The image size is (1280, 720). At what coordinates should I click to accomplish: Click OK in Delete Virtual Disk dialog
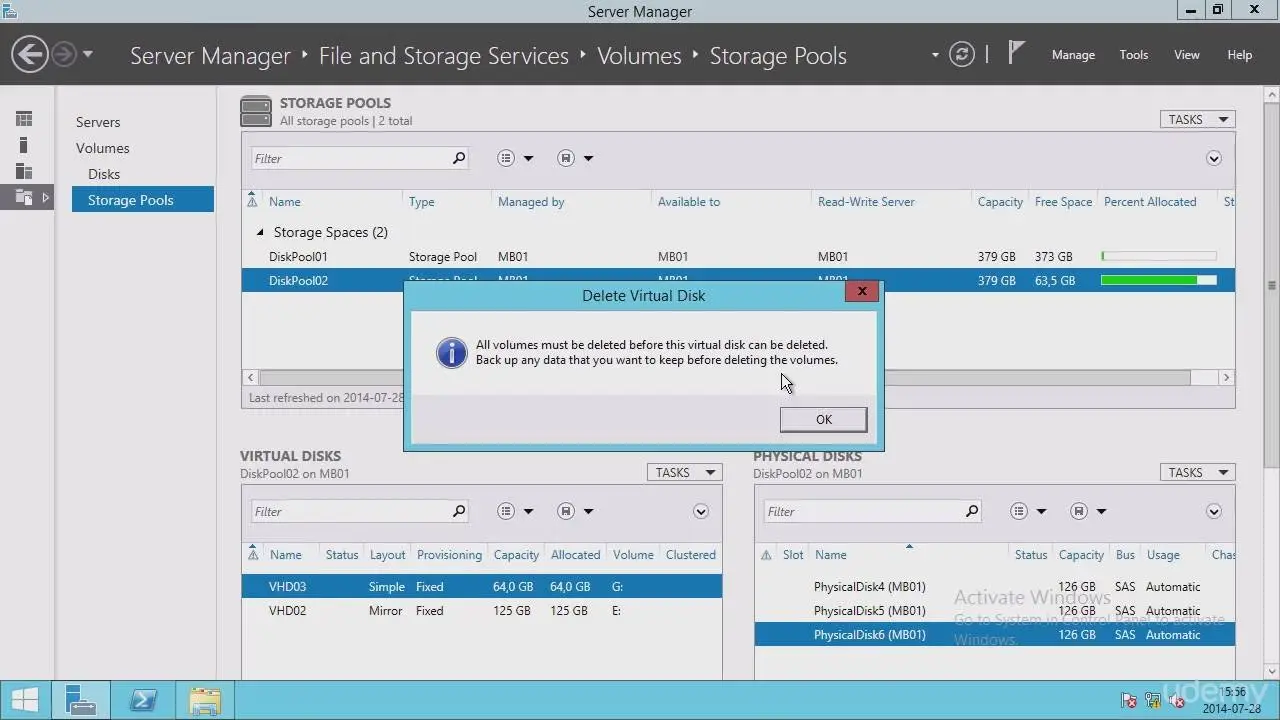click(823, 419)
